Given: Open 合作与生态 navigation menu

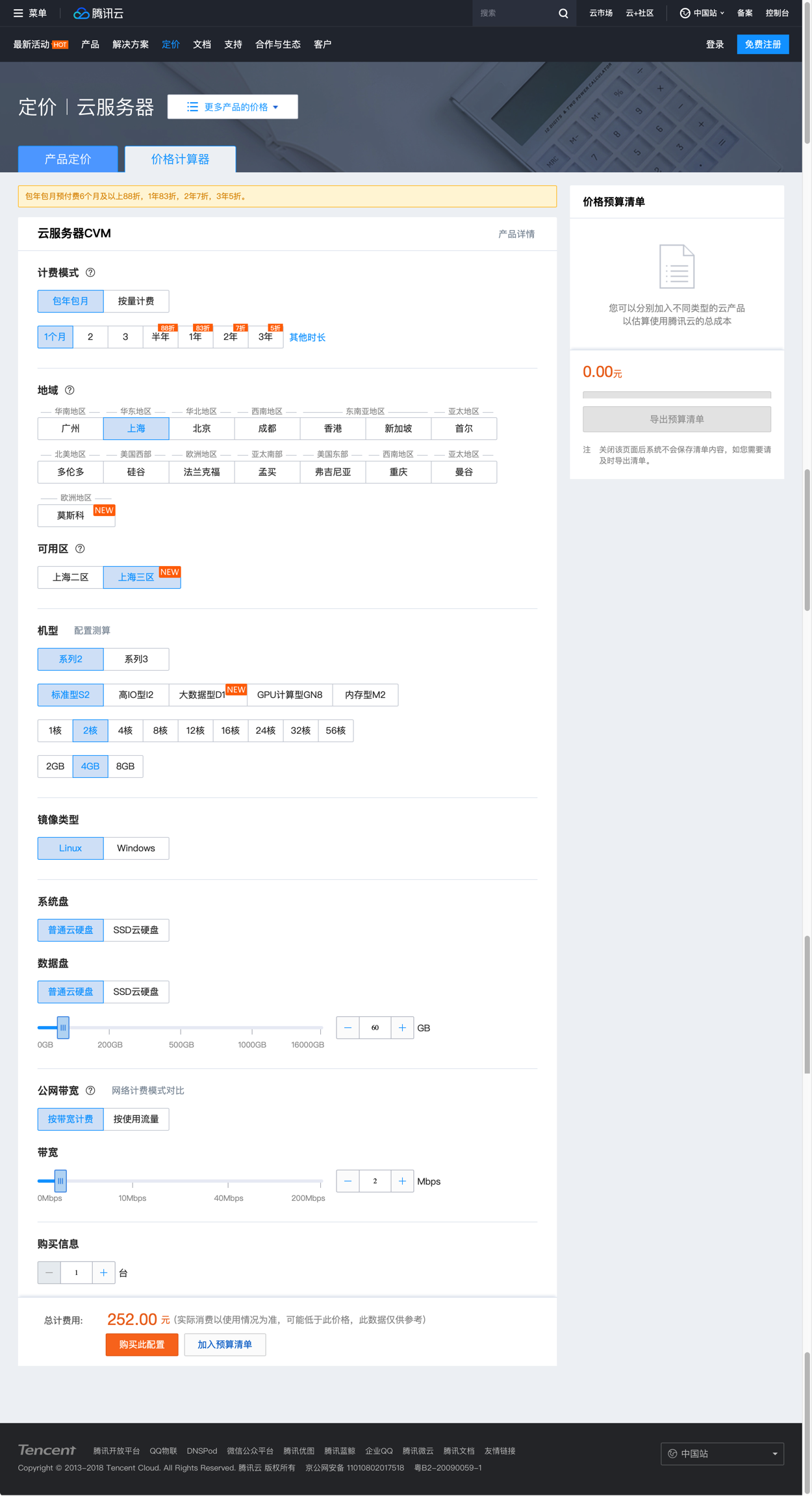Looking at the screenshot, I should [278, 44].
